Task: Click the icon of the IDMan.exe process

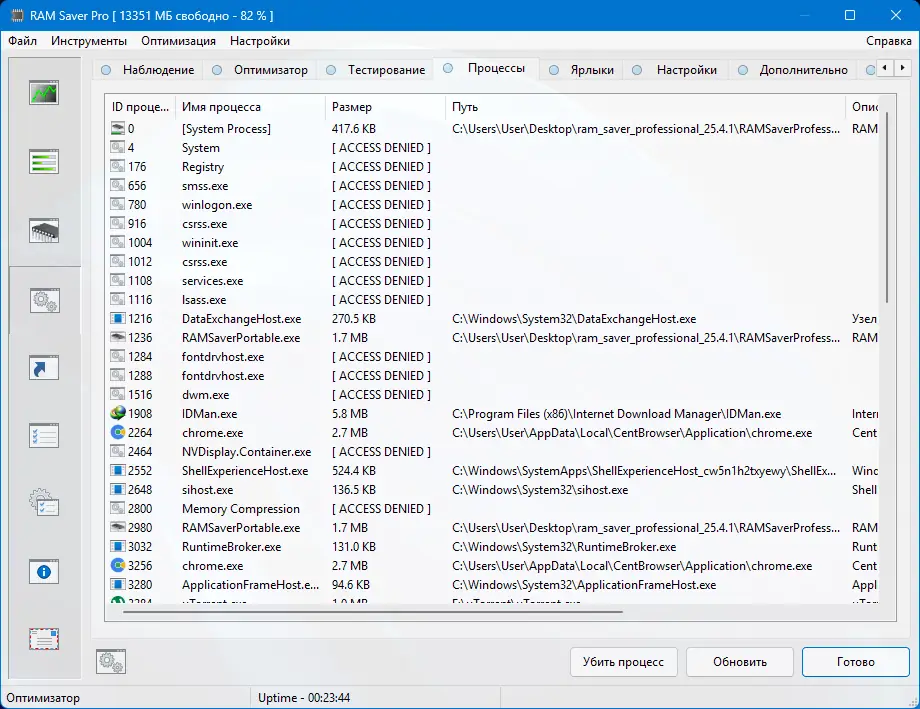Action: click(118, 414)
